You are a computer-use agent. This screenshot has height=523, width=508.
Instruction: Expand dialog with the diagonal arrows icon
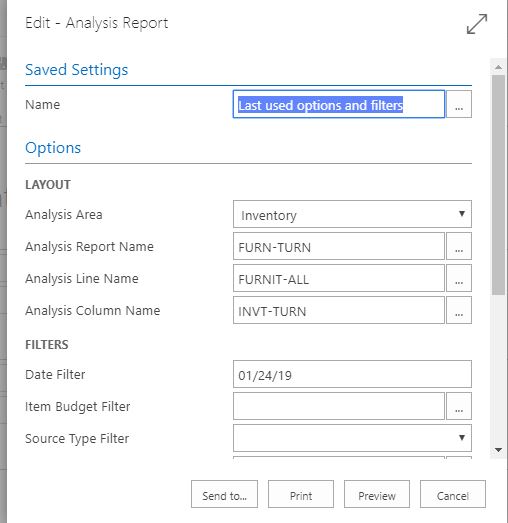coord(477,24)
